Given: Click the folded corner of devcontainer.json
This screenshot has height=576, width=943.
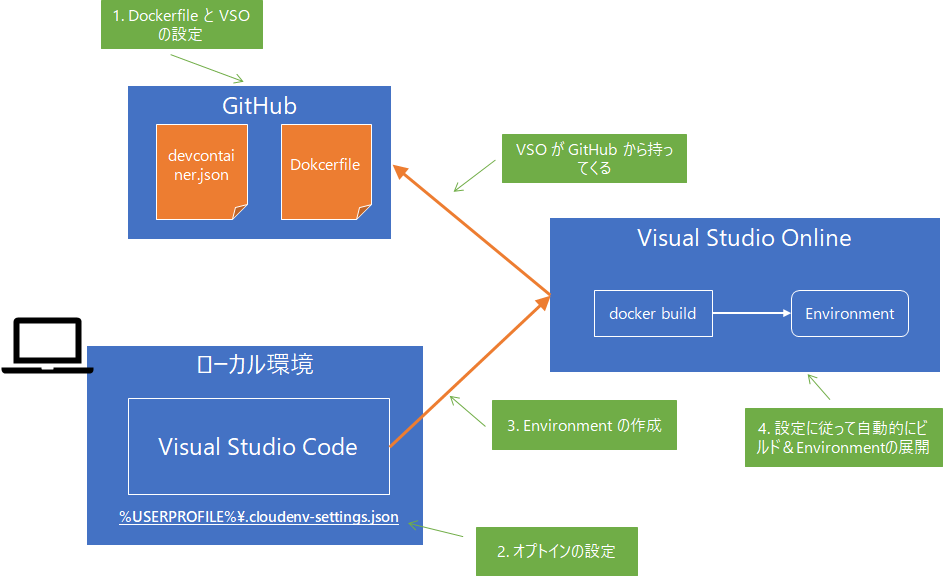Looking at the screenshot, I should (x=240, y=207).
